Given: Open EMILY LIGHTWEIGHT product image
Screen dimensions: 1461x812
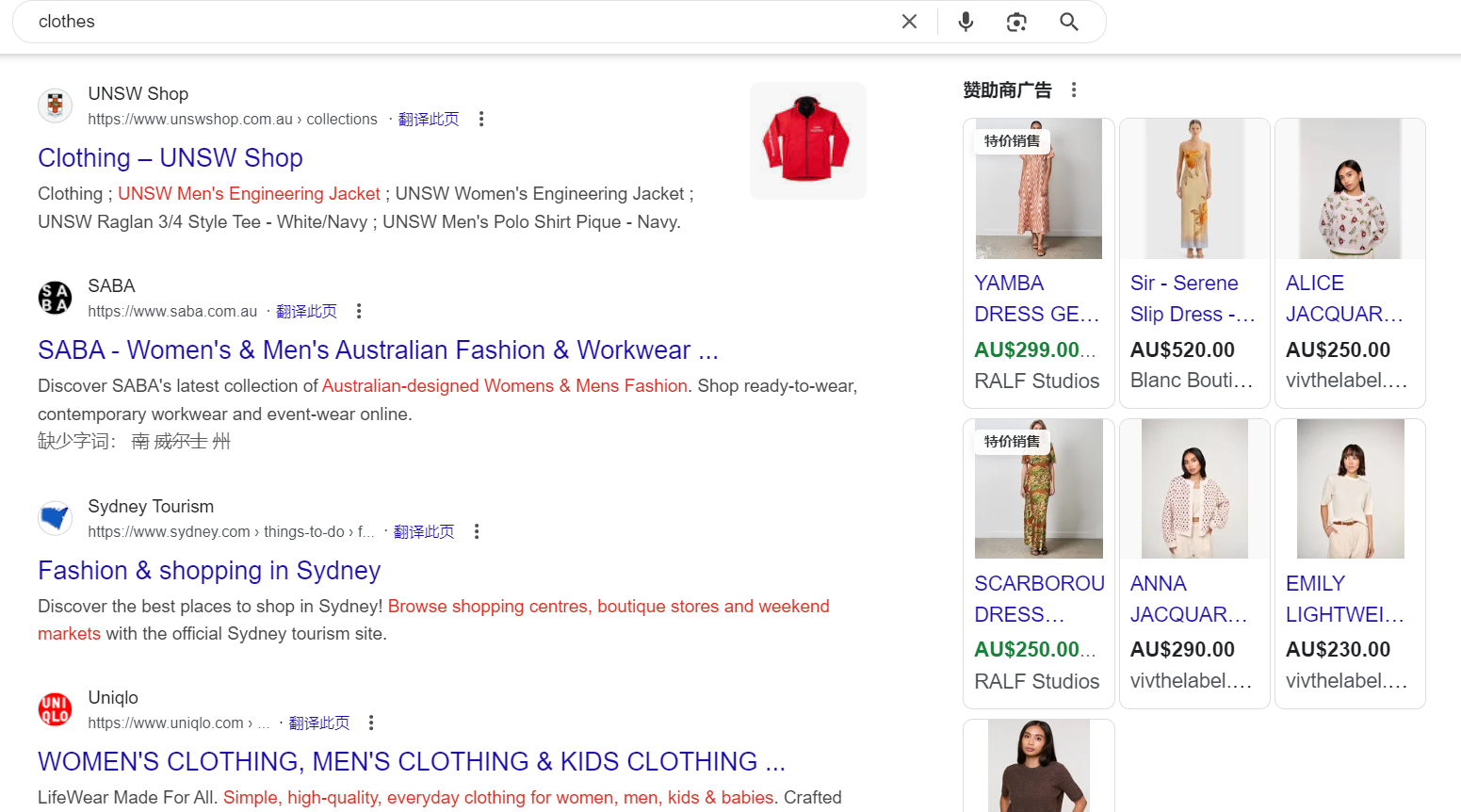Looking at the screenshot, I should [x=1350, y=489].
